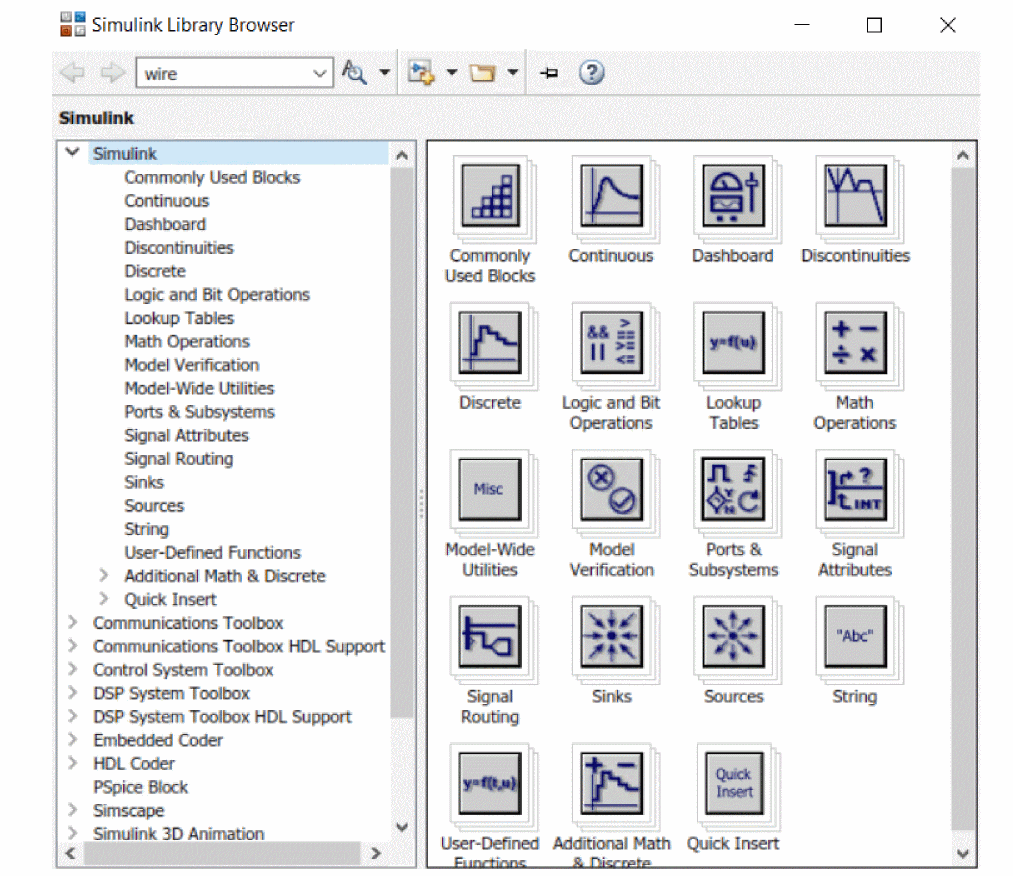Open Help with the question mark icon
The width and height of the screenshot is (1013, 876).
[592, 72]
